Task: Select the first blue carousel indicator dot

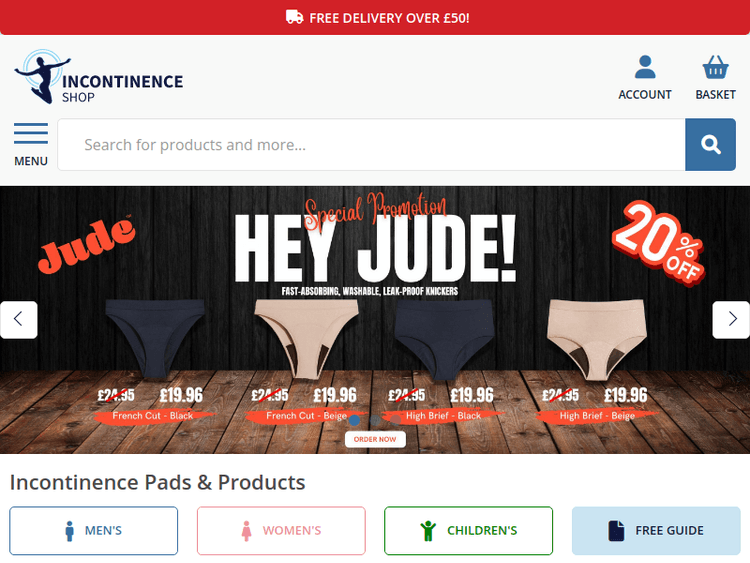Action: (x=354, y=420)
